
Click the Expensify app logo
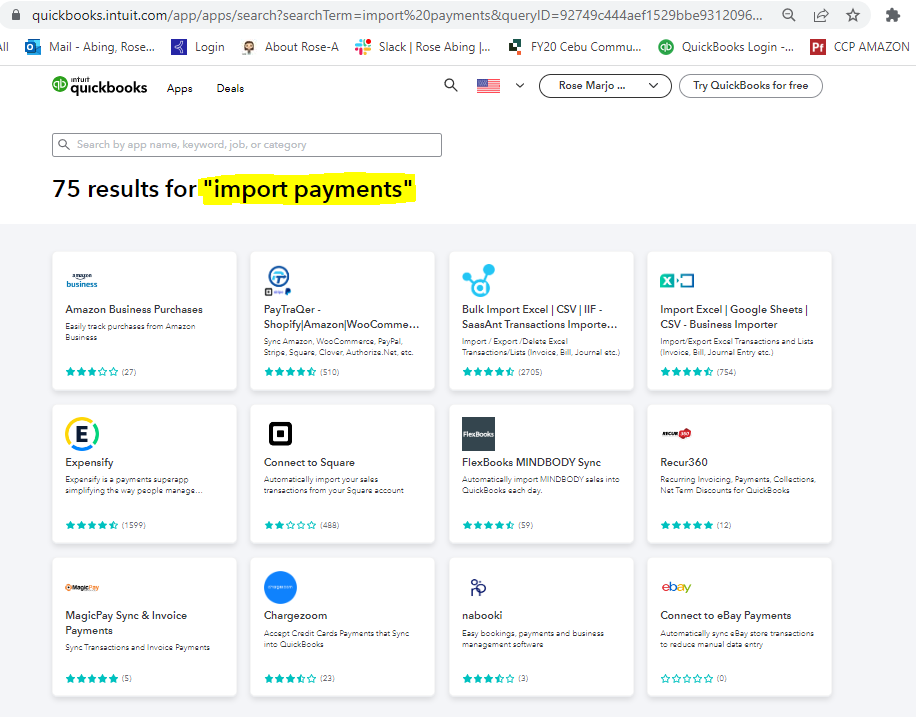tap(82, 434)
